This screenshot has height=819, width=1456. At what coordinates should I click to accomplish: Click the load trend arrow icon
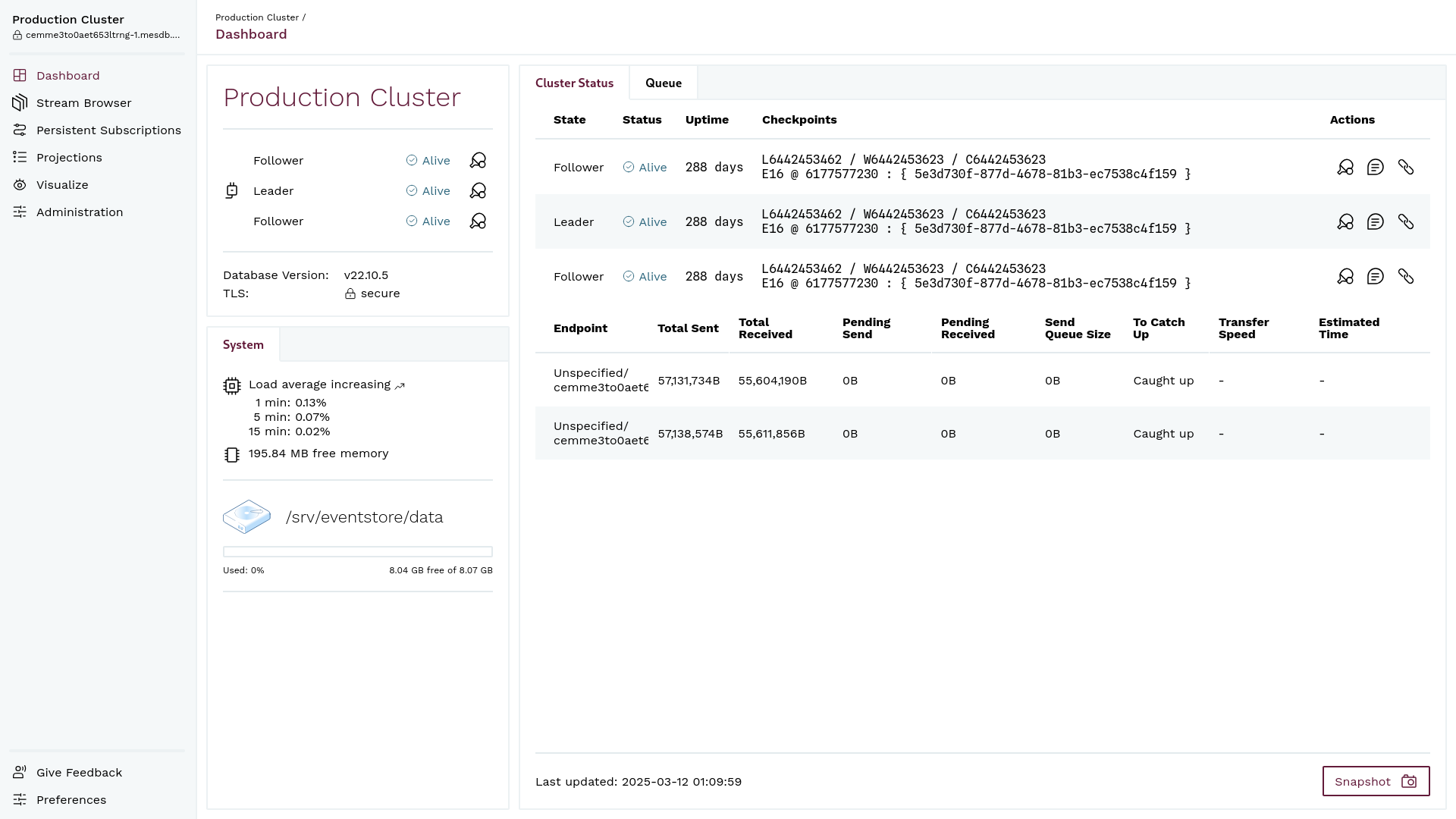(400, 385)
